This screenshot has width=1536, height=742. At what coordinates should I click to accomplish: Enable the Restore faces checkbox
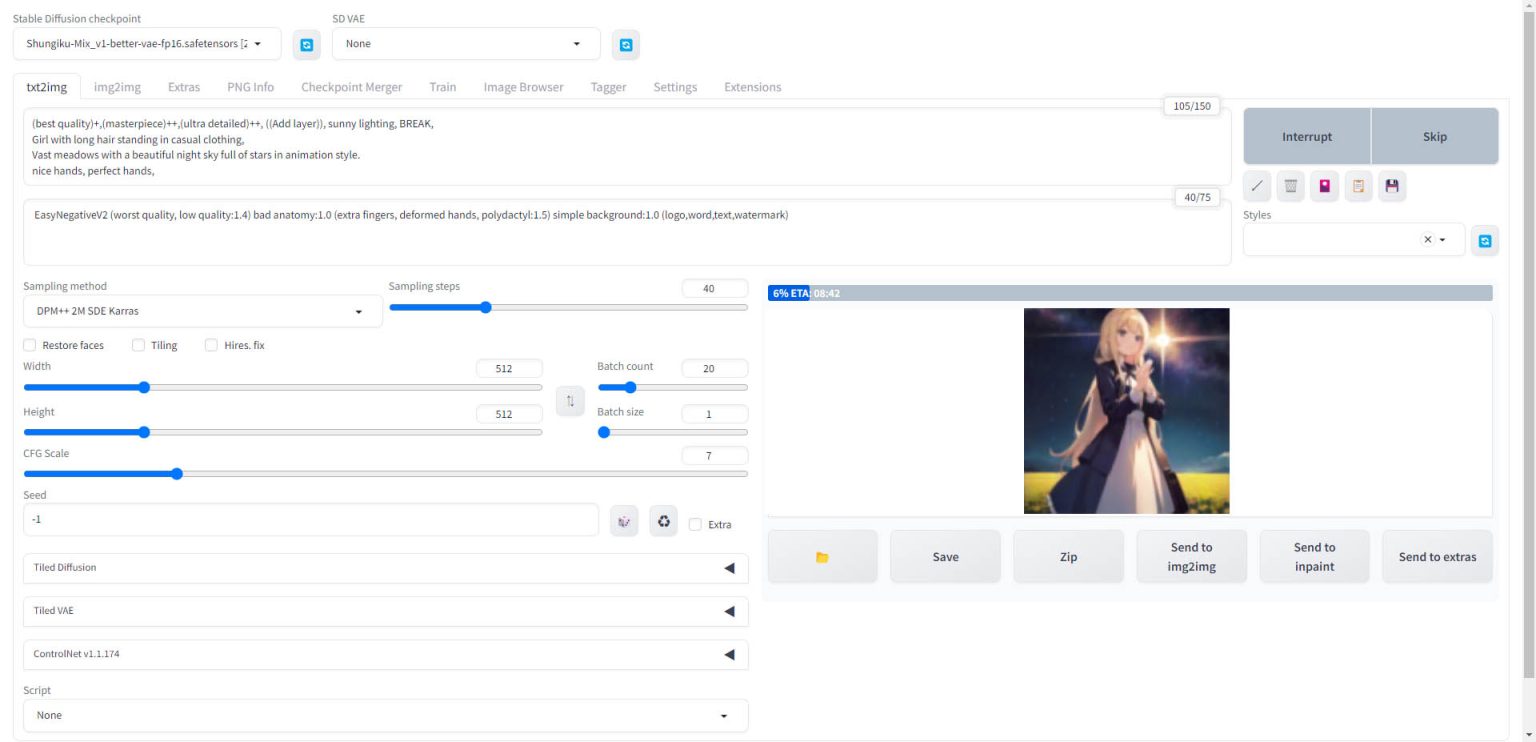(30, 345)
